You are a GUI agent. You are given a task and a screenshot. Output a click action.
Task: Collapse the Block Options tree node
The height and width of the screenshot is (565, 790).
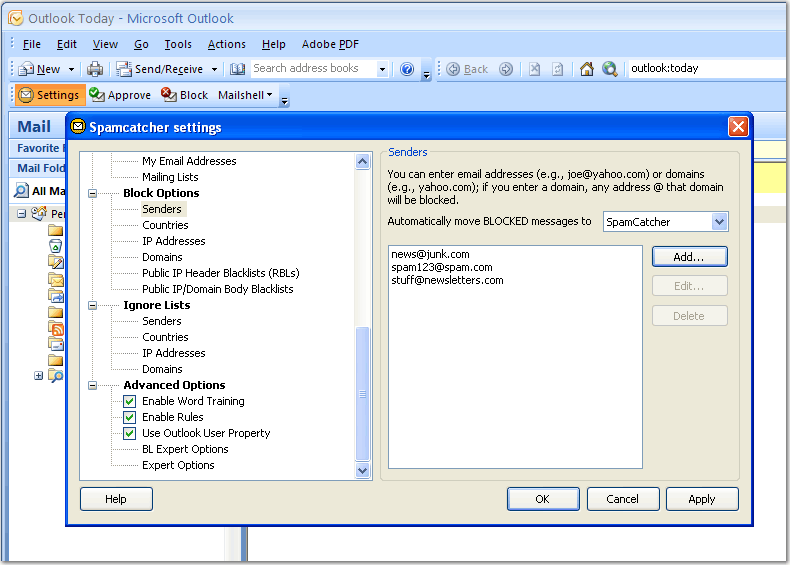(93, 193)
